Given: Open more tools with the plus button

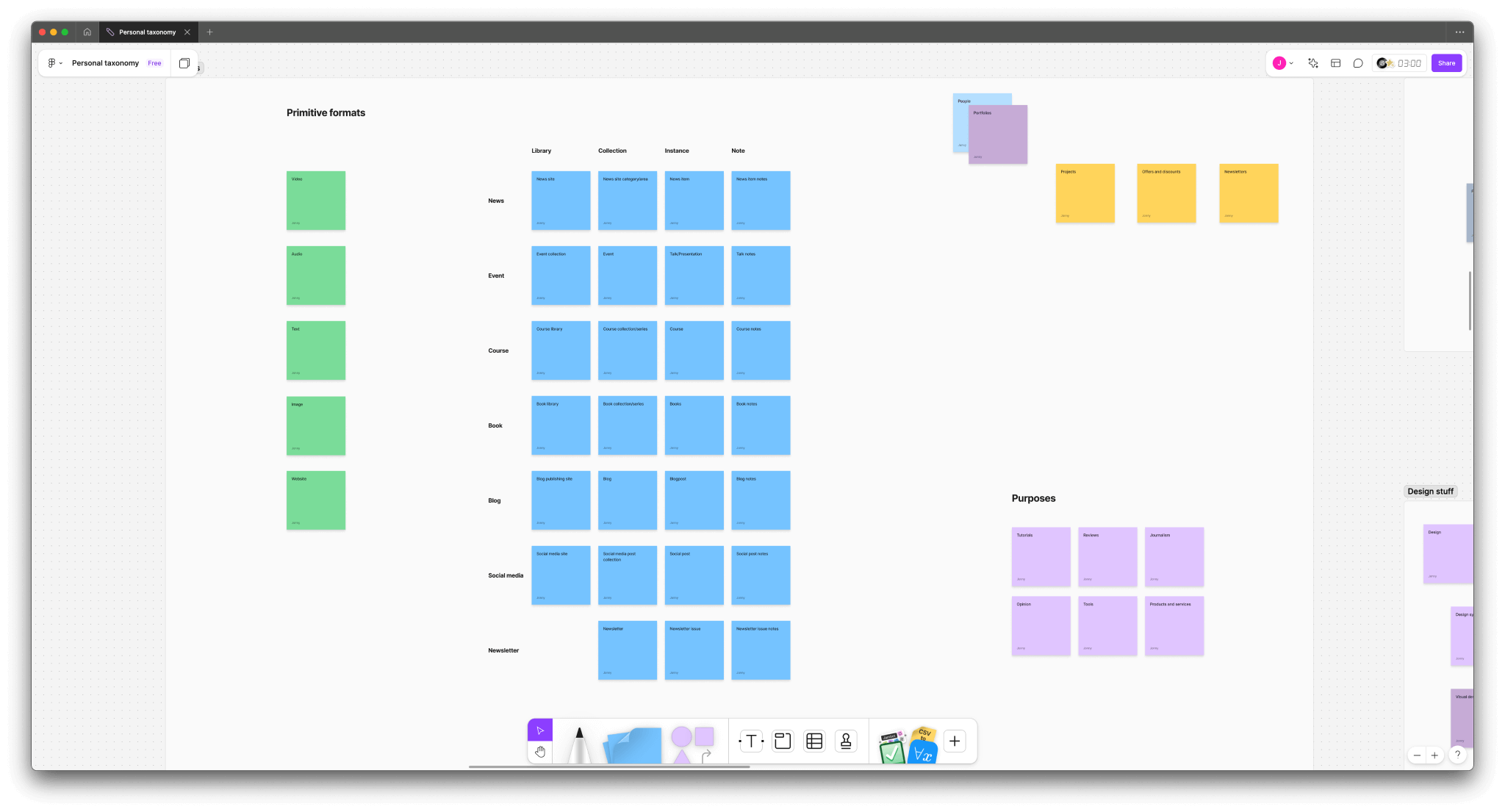Looking at the screenshot, I should point(955,741).
